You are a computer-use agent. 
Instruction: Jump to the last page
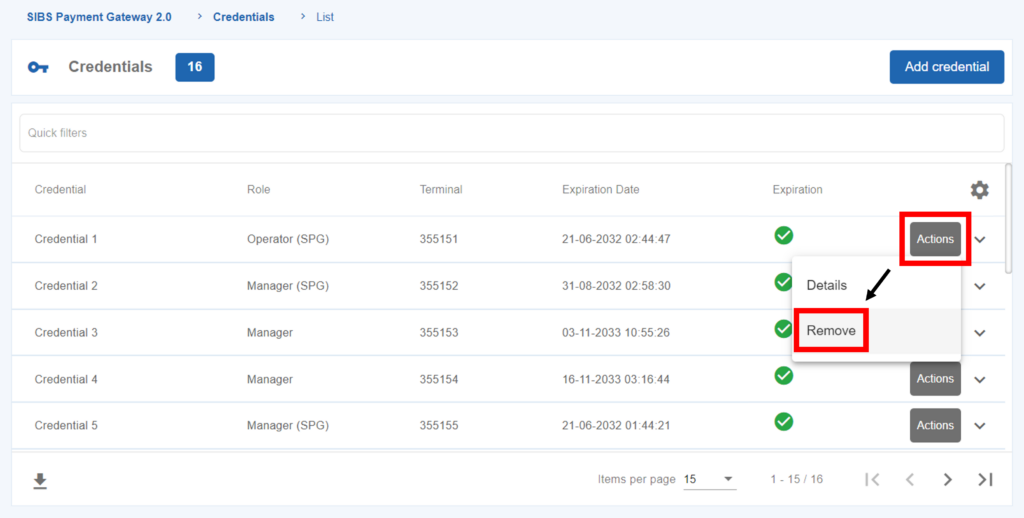985,480
